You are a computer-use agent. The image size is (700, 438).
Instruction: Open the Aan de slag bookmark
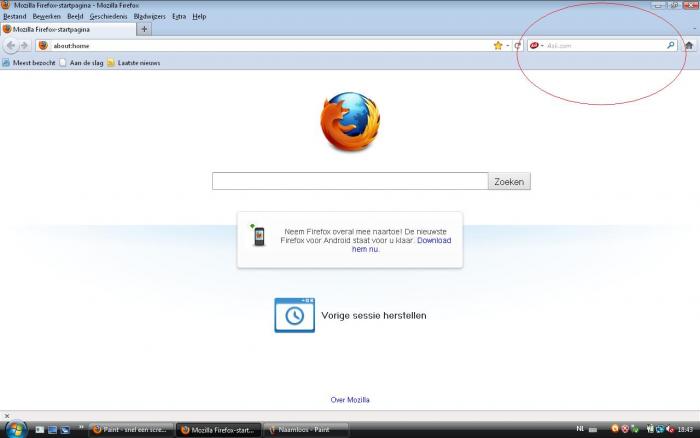click(81, 63)
